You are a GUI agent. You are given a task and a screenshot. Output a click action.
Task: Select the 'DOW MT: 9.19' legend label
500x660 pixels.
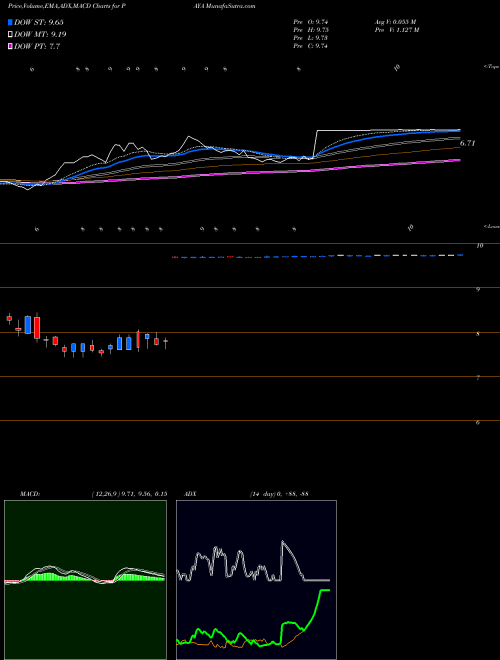click(x=40, y=35)
